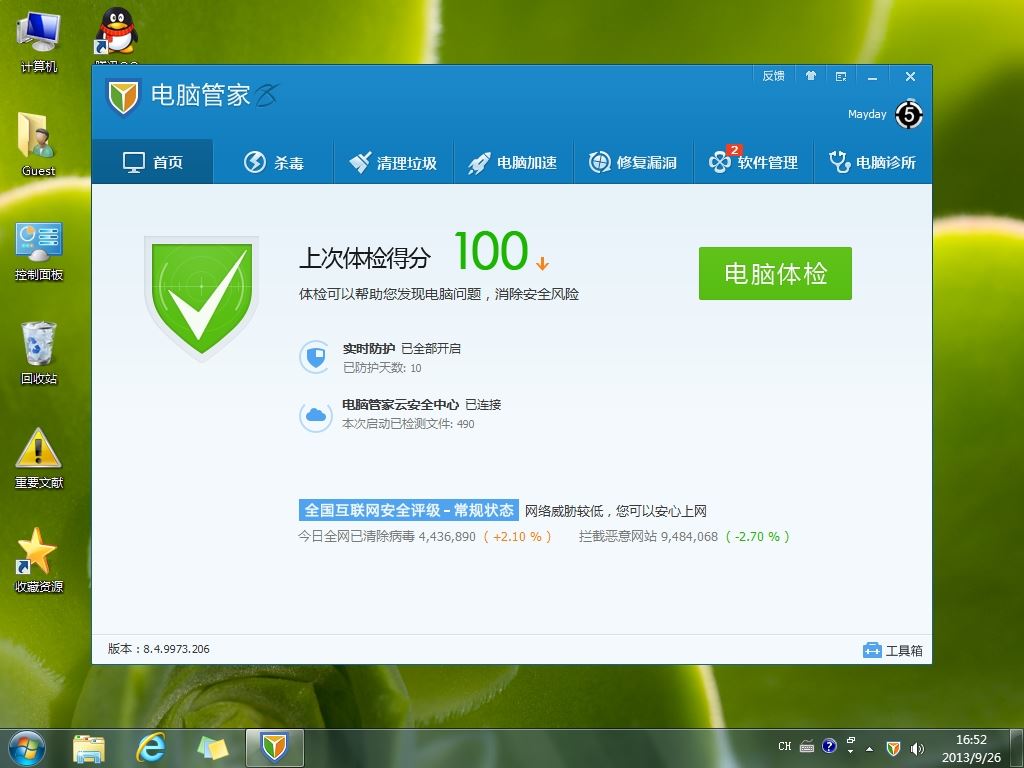Start the 电脑体检 checkup button
This screenshot has width=1024, height=768.
tap(775, 274)
